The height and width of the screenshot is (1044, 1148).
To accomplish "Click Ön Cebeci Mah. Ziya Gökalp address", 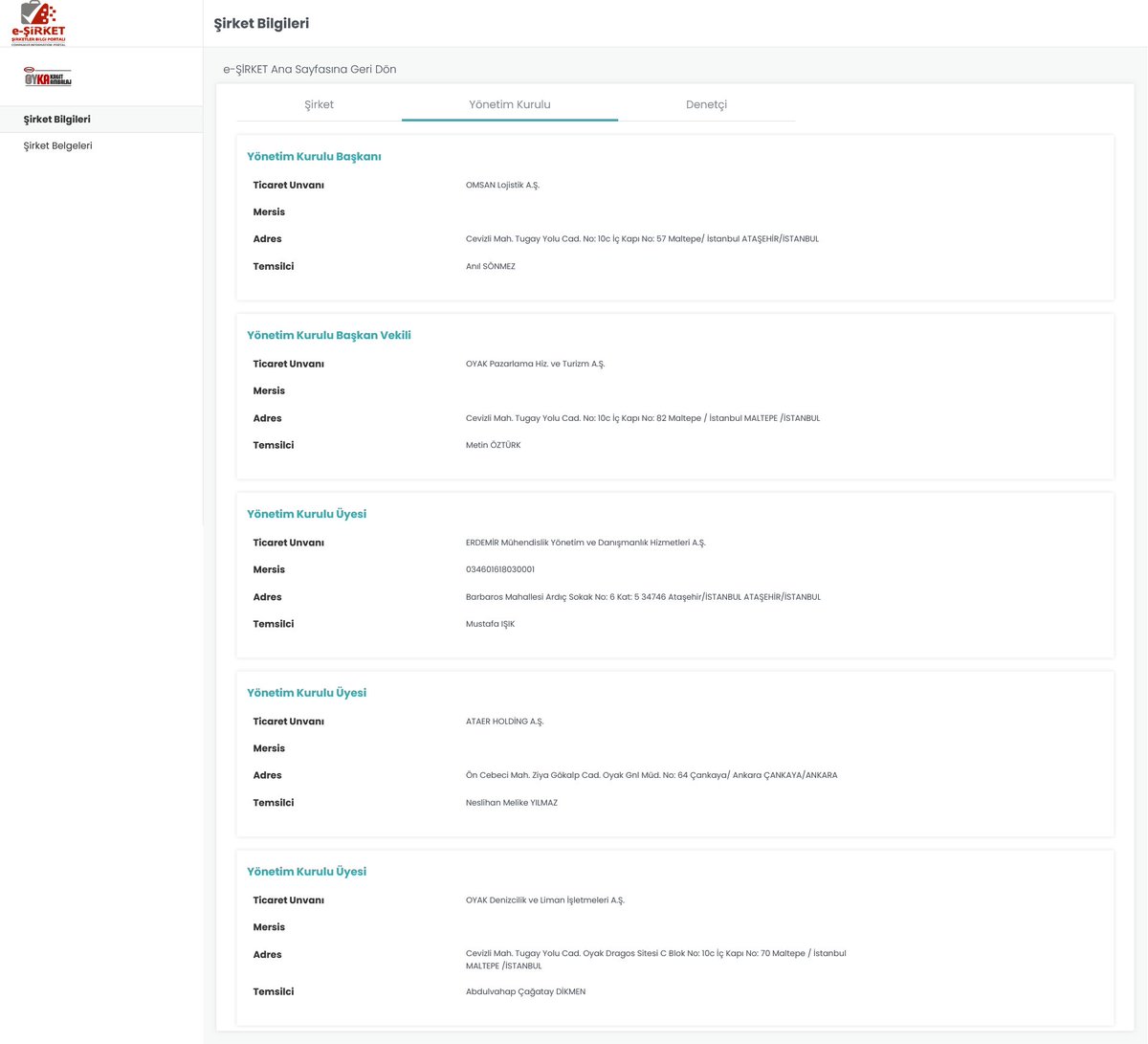I will pyautogui.click(x=651, y=776).
